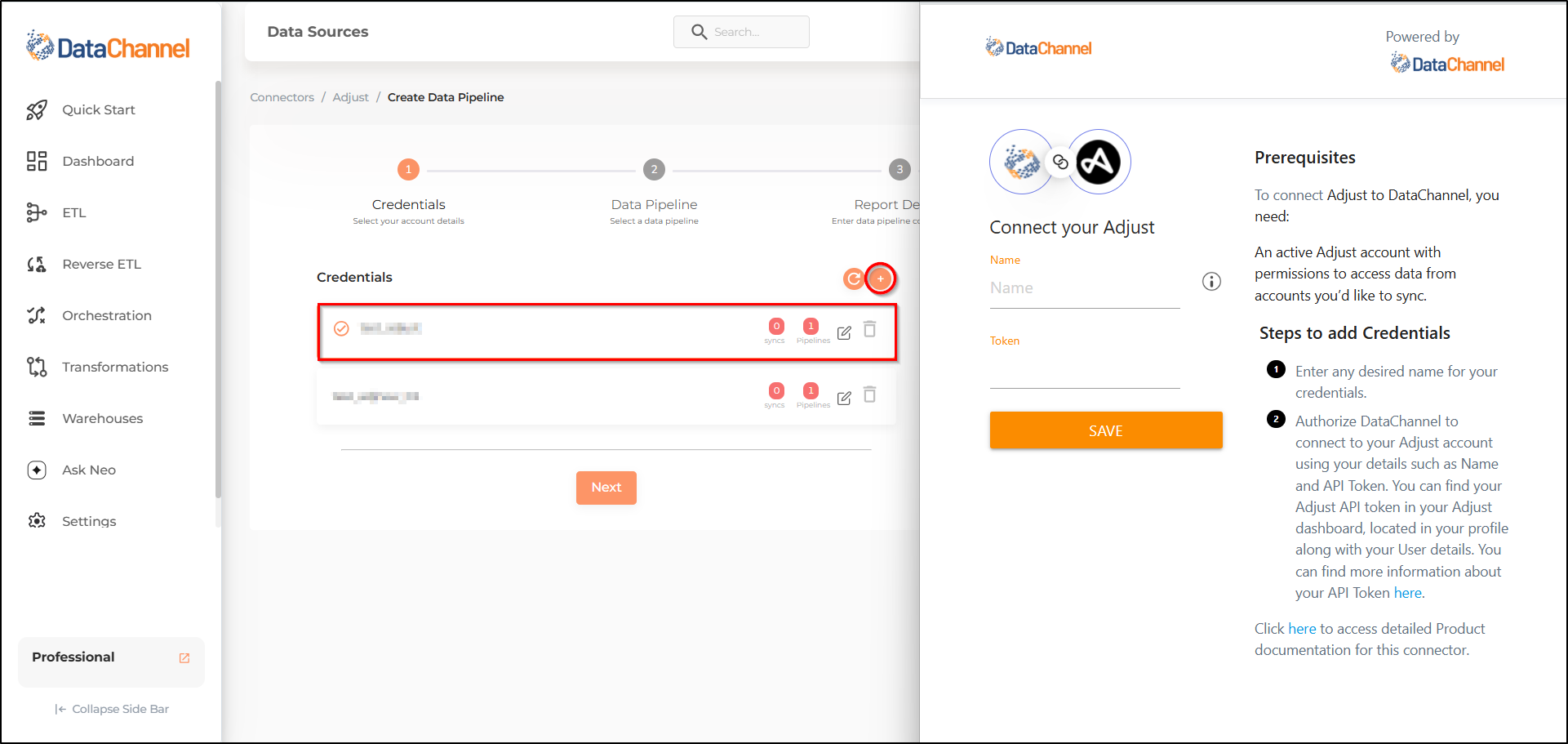Viewport: 1568px width, 744px height.
Task: Click the SAVE button
Action: tap(1106, 430)
